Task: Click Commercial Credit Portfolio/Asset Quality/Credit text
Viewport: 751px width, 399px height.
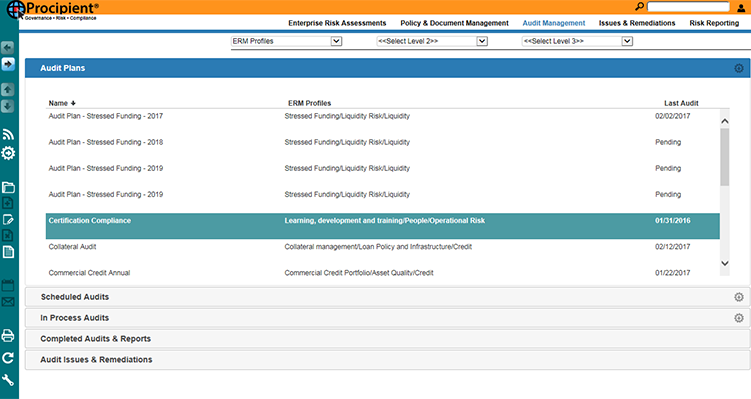Action: coord(359,273)
